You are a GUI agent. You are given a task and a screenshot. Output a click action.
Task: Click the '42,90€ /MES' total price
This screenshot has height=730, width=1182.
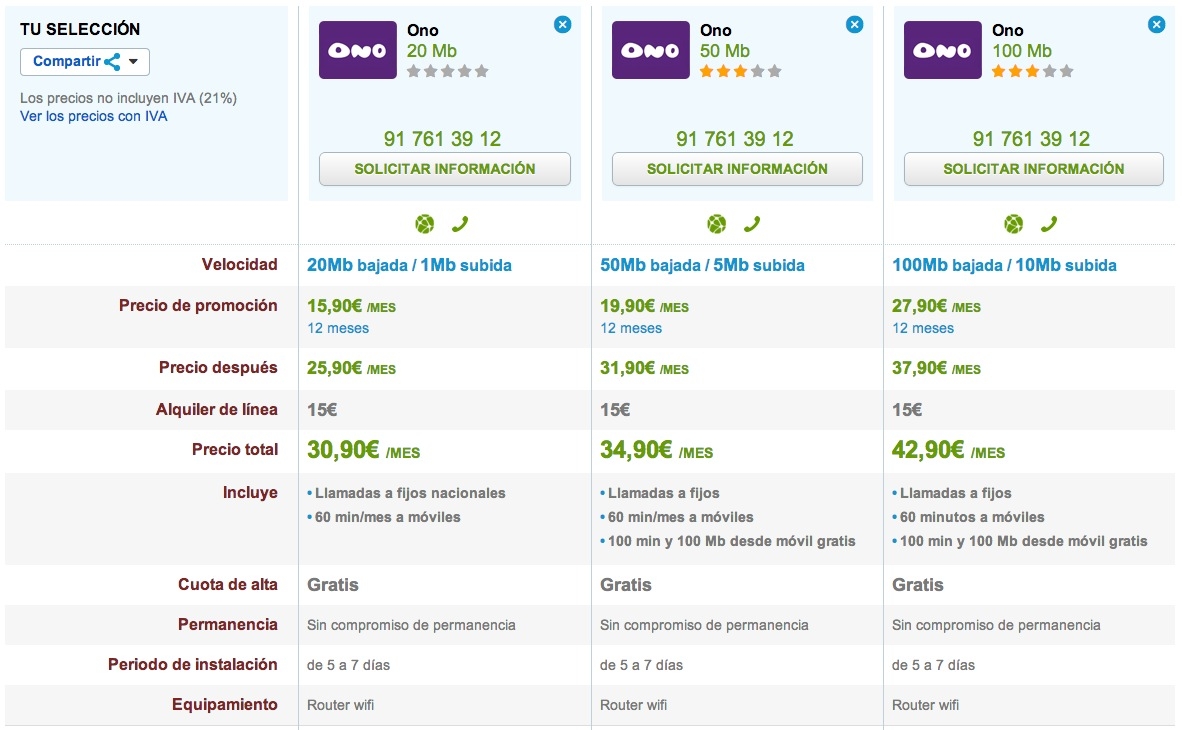(948, 450)
